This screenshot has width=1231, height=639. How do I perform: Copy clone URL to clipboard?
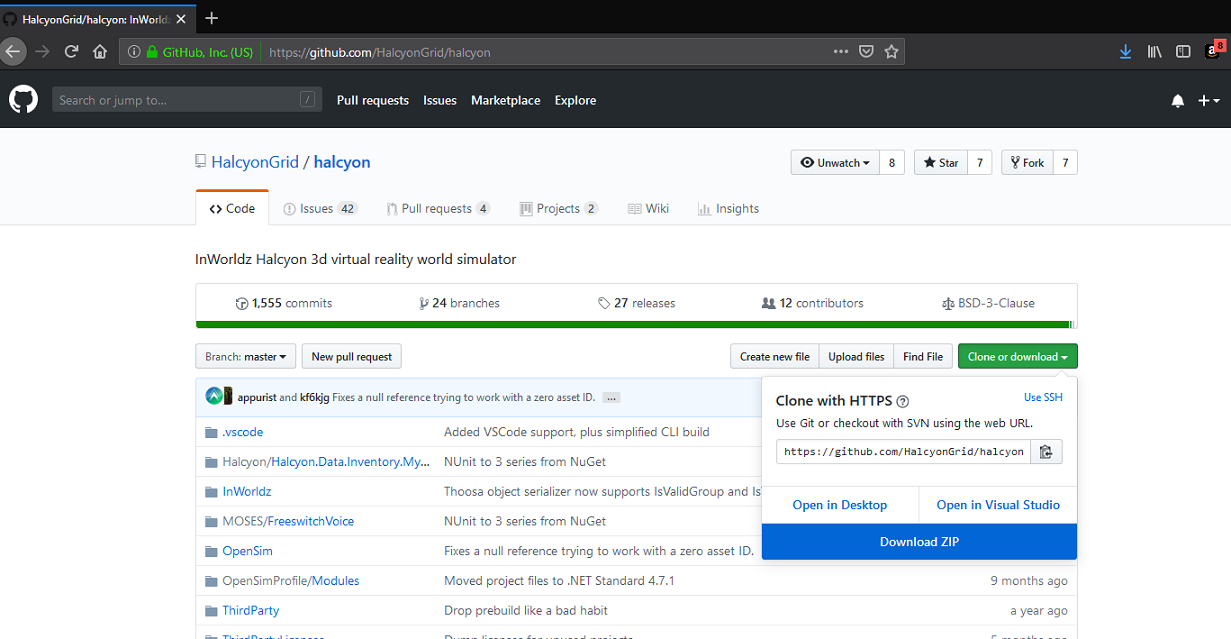[x=1046, y=452]
